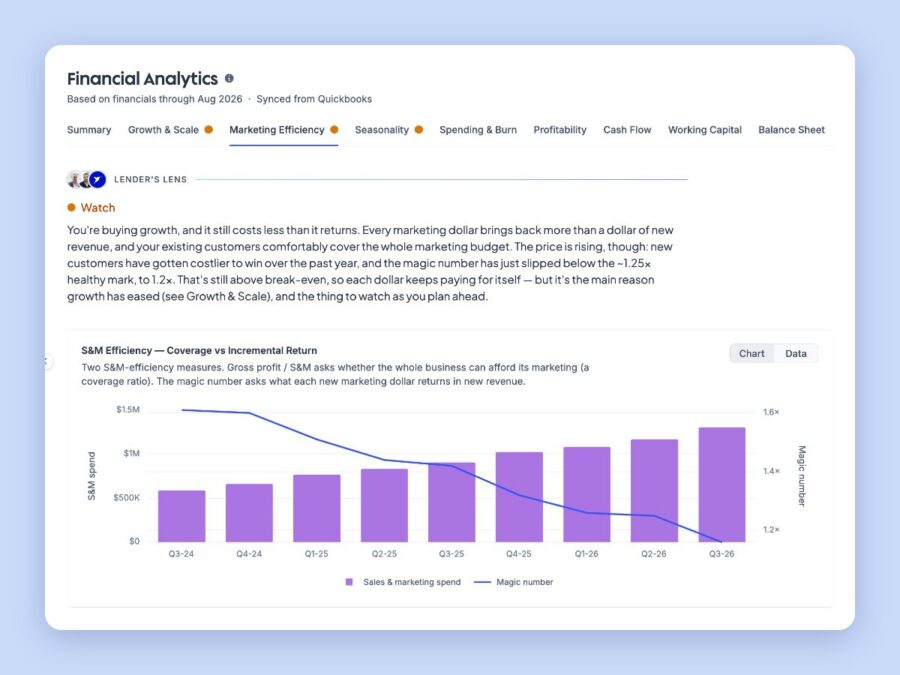
Task: Click the orange dot on Seasonality tab
Action: pyautogui.click(x=419, y=129)
